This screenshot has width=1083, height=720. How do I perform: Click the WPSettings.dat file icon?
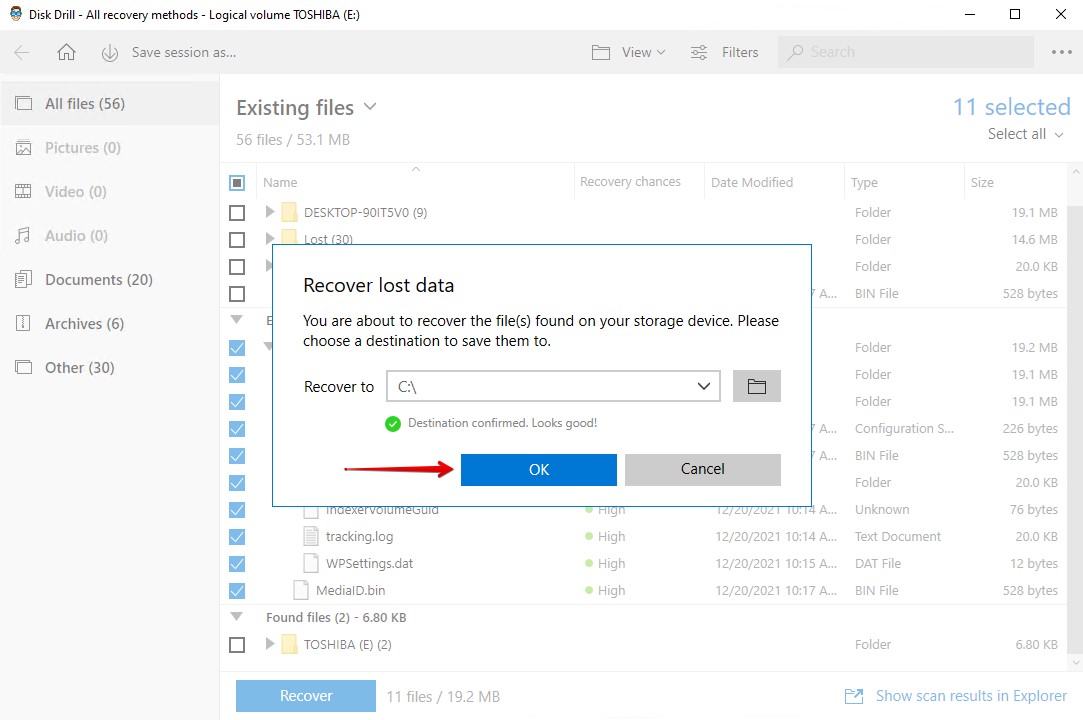pos(311,563)
